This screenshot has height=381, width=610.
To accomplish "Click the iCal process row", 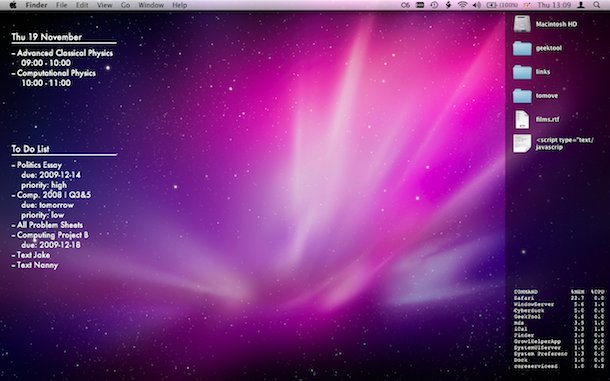I will pos(559,329).
